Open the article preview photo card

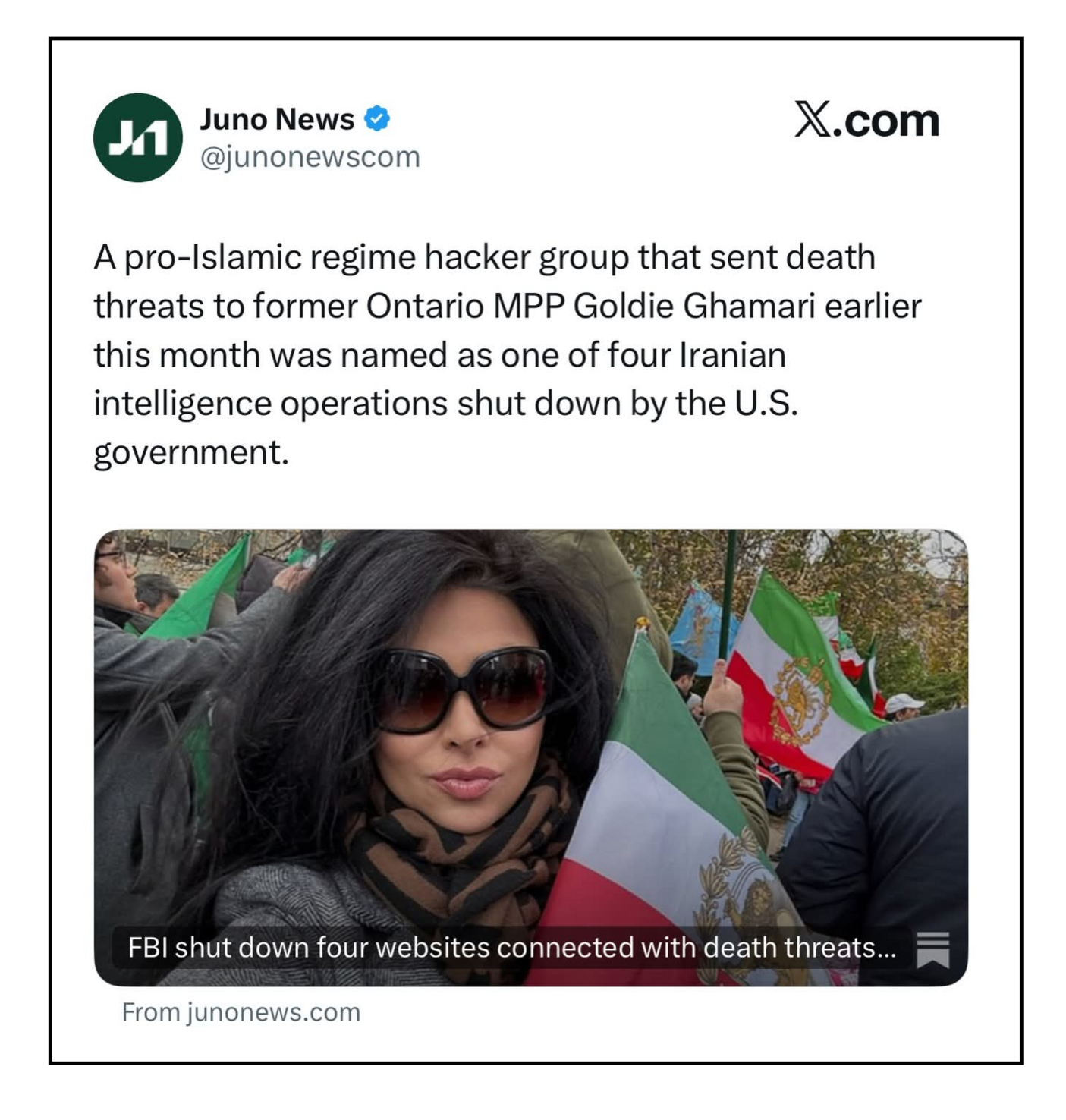[x=531, y=757]
